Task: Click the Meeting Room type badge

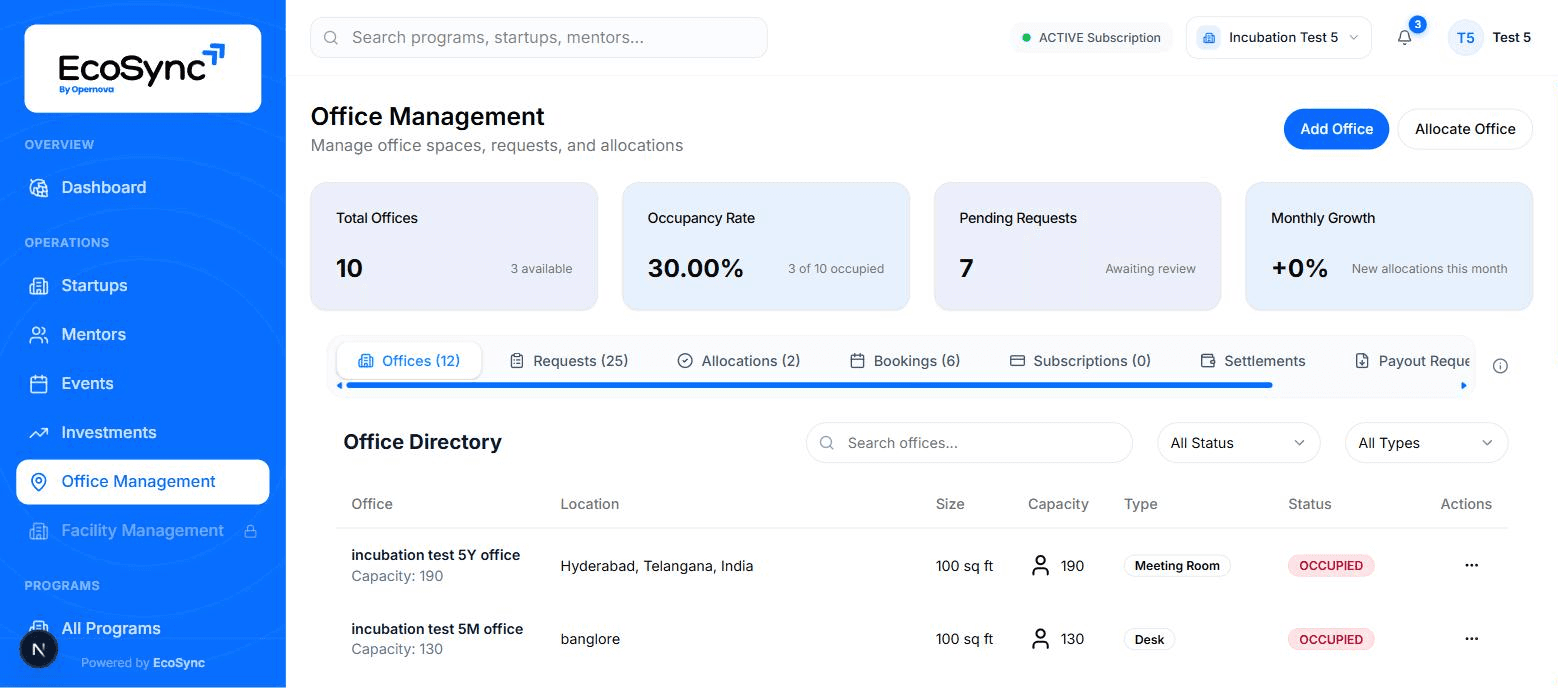Action: click(1177, 566)
